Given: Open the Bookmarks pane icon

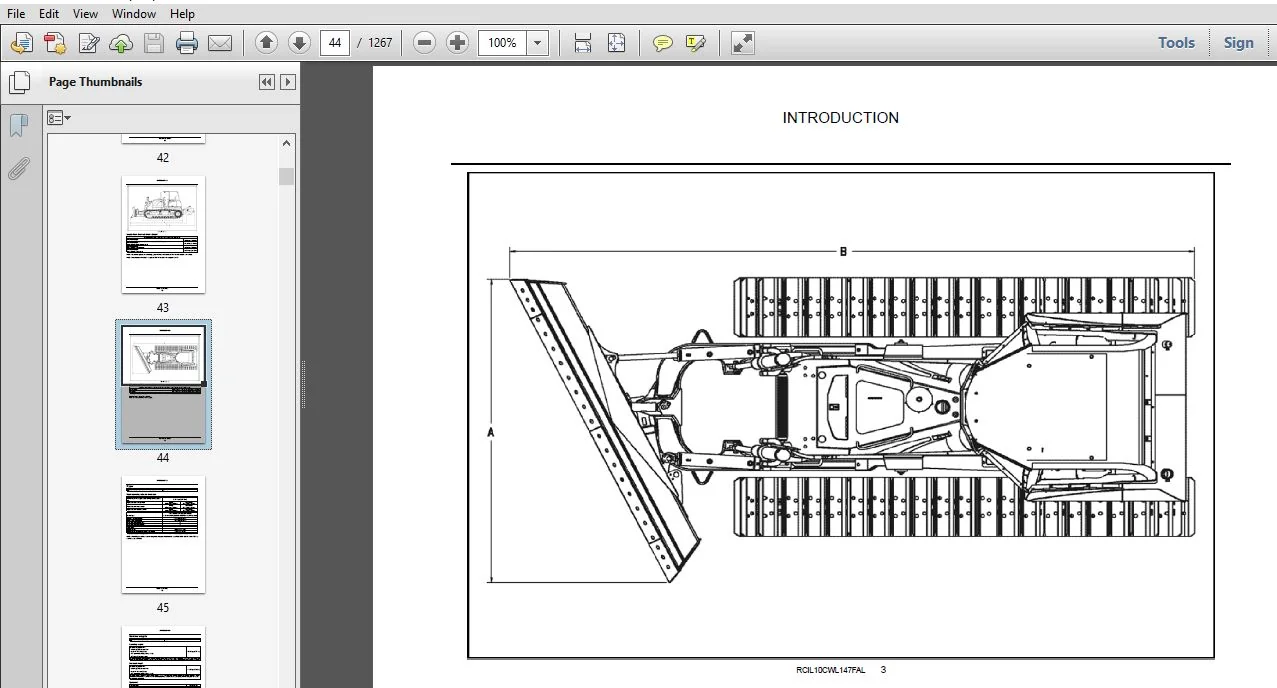Looking at the screenshot, I should 19,125.
